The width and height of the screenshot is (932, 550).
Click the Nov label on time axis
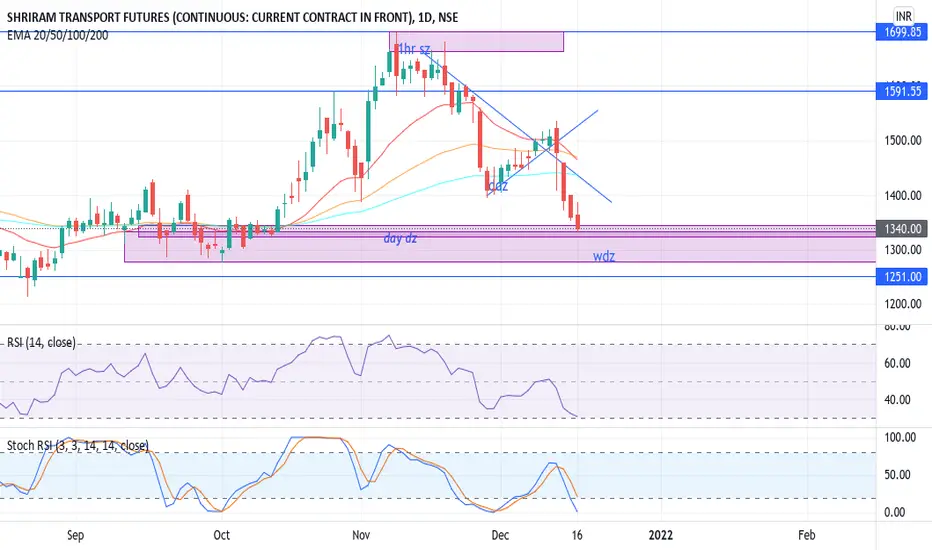click(x=361, y=535)
